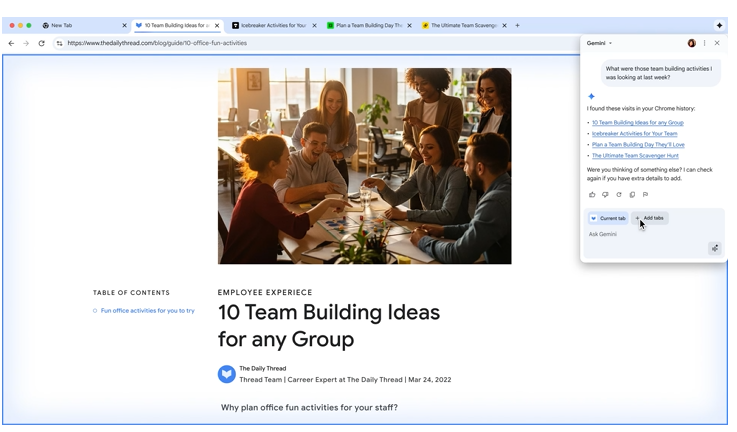This screenshot has width=737, height=432.
Task: Click the user's team building question bubble
Action: point(660,73)
